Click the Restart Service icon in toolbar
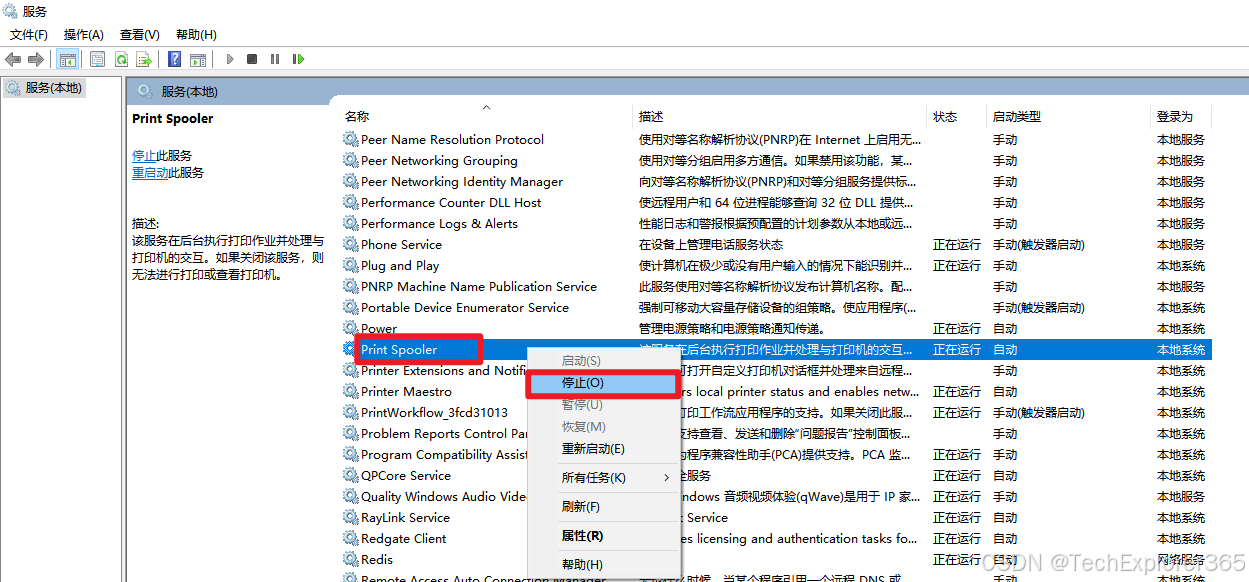 (x=298, y=59)
